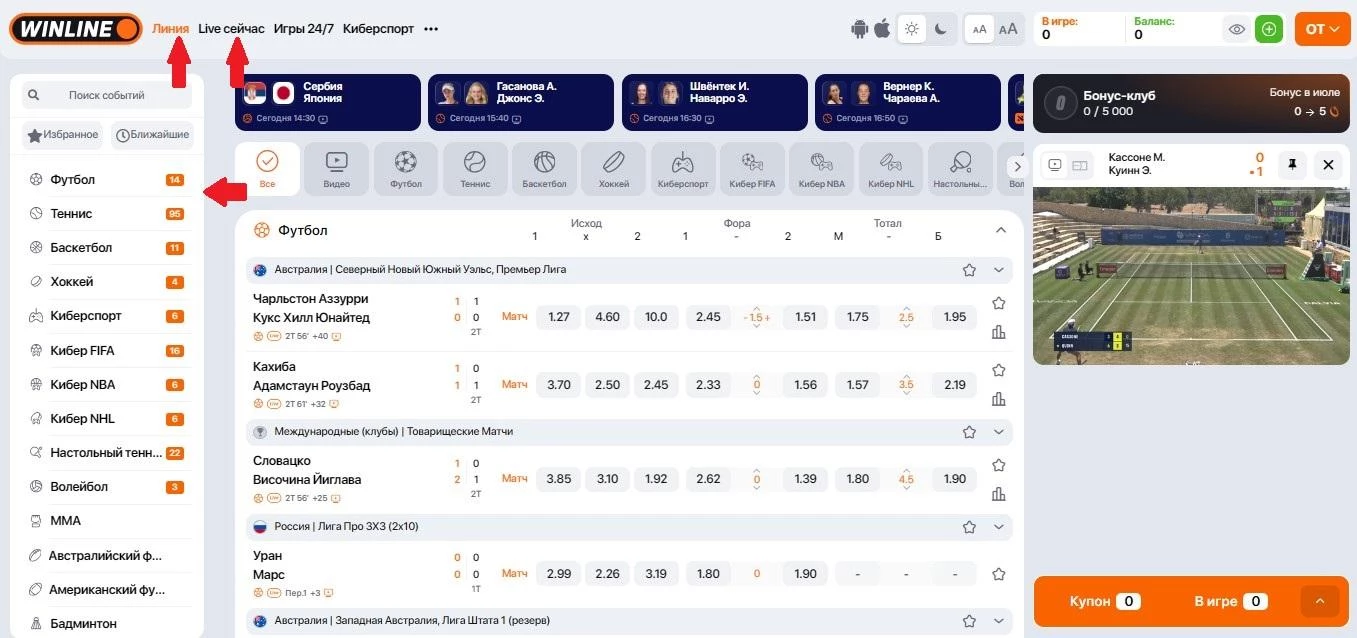1357x638 pixels.
Task: Open the Apple iOS app icon
Action: [881, 29]
